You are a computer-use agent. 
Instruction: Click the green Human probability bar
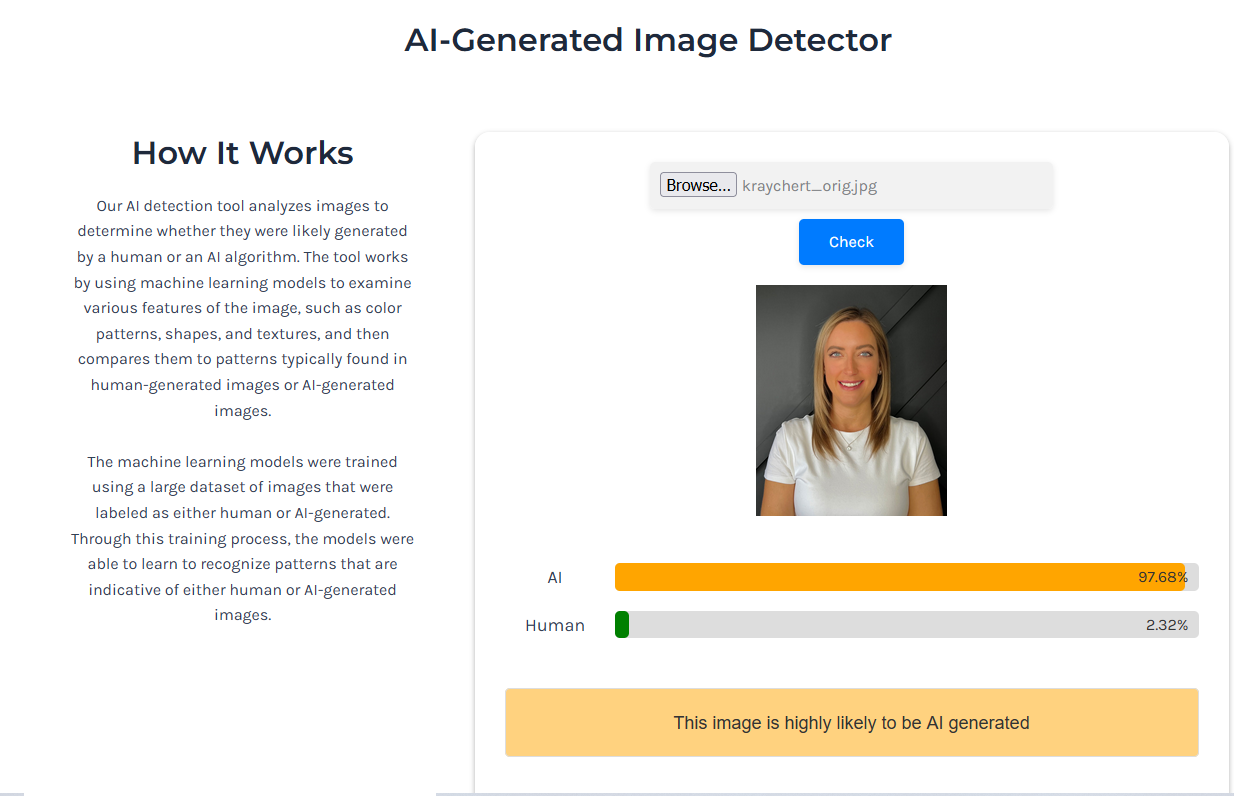[622, 625]
